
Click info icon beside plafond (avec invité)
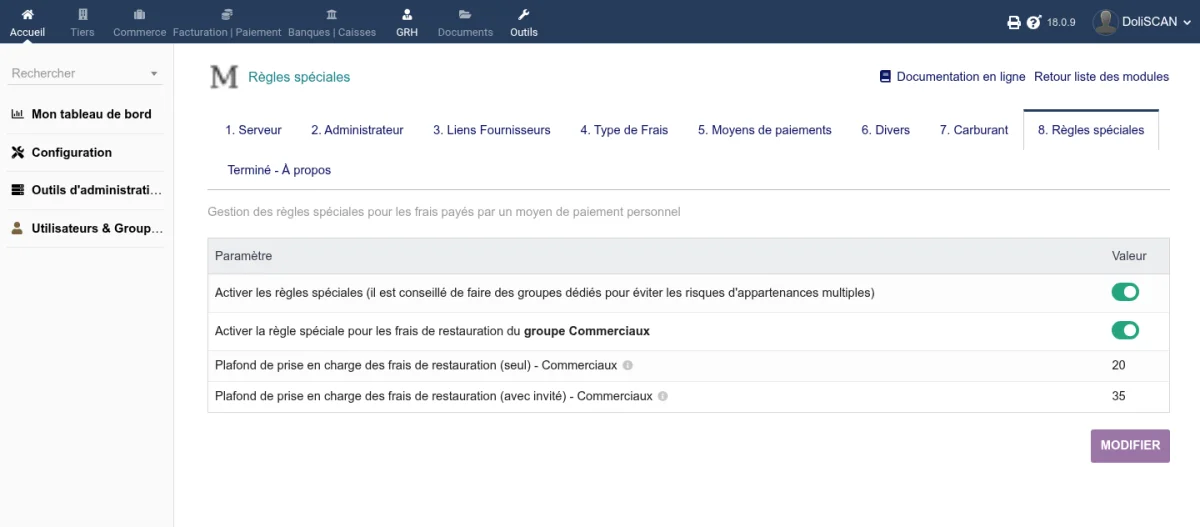coord(663,396)
